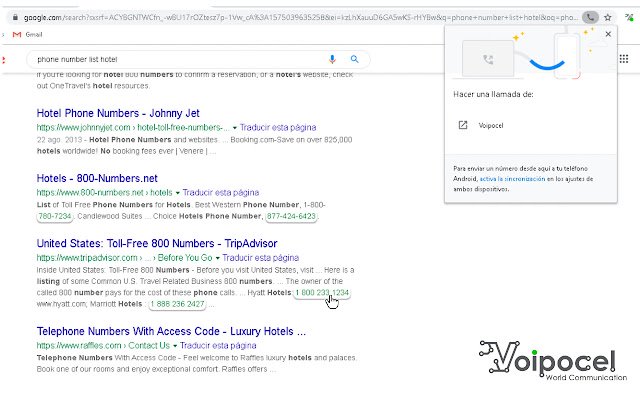This screenshot has width=640, height=400.
Task: Bookmark this page with the star icon
Action: (x=608, y=18)
